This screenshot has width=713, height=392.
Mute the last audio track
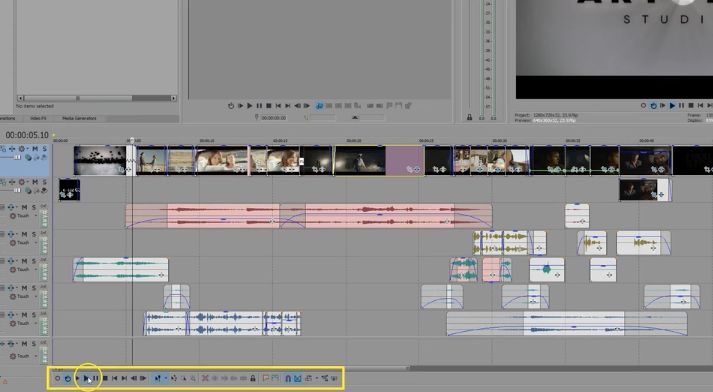[25, 344]
